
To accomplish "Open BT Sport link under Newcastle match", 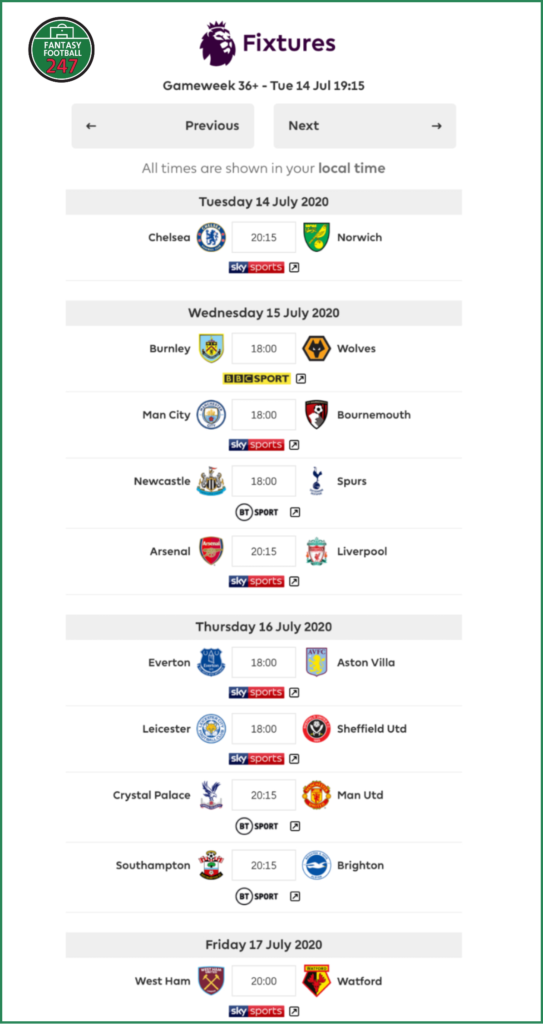I will point(257,513).
